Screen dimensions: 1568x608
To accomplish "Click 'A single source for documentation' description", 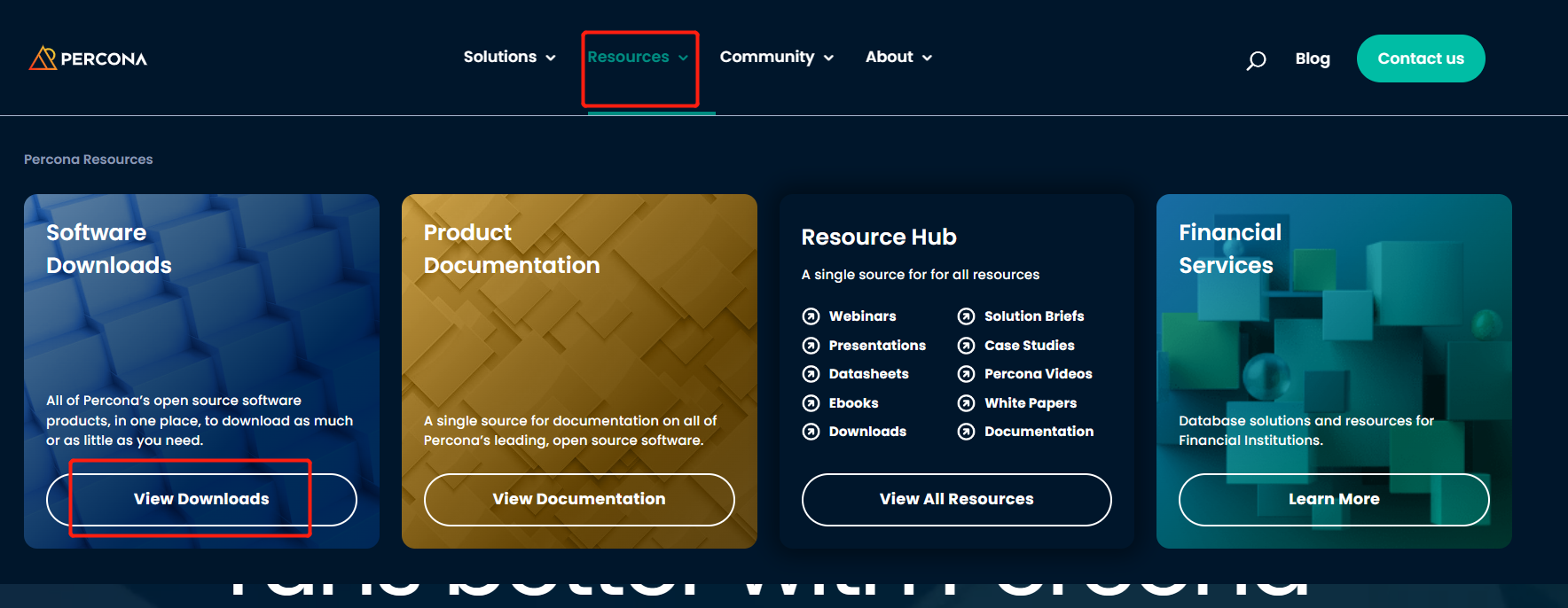I will (570, 431).
